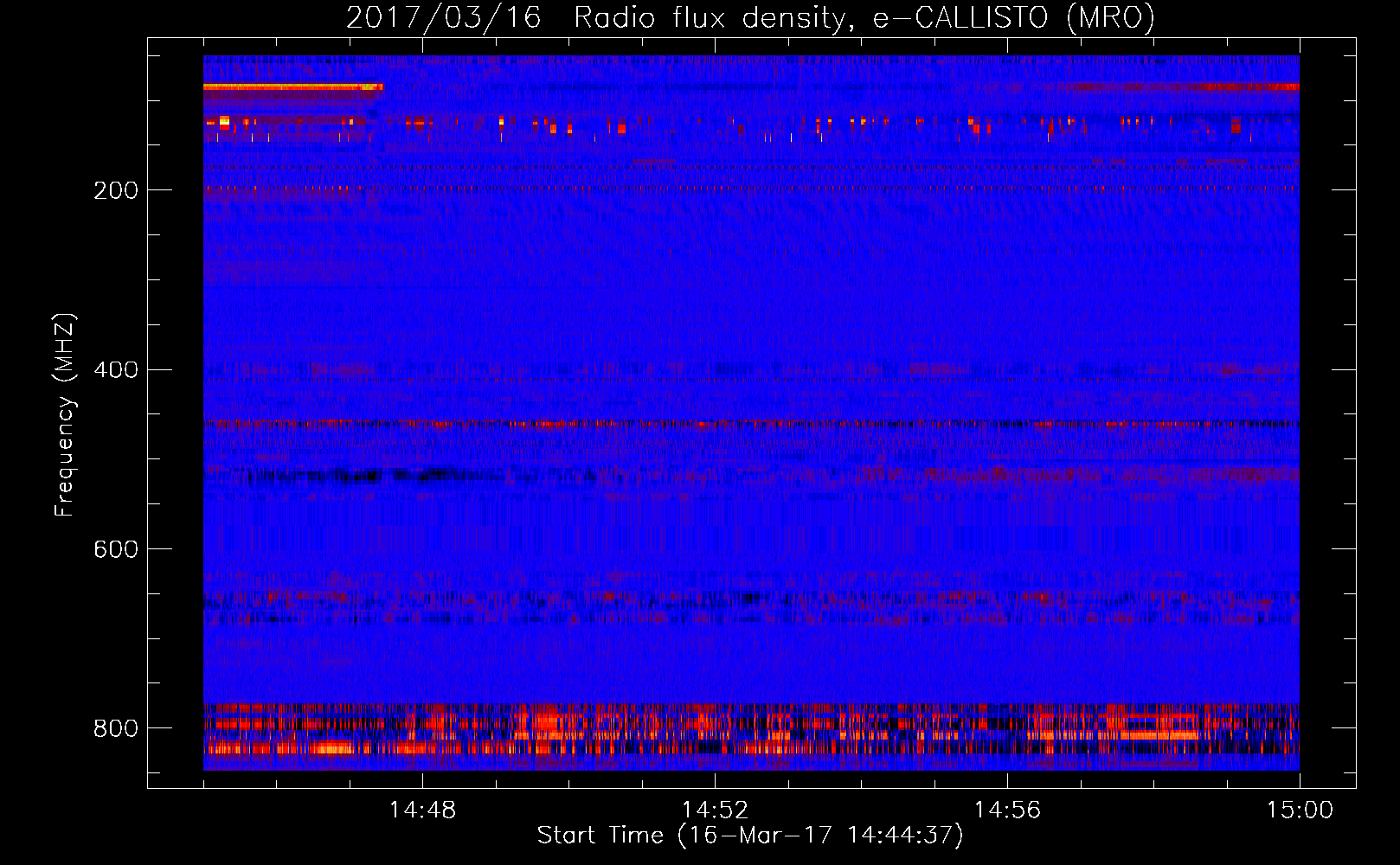Click the 600 frequency tick label
The image size is (1400, 865).
[116, 549]
